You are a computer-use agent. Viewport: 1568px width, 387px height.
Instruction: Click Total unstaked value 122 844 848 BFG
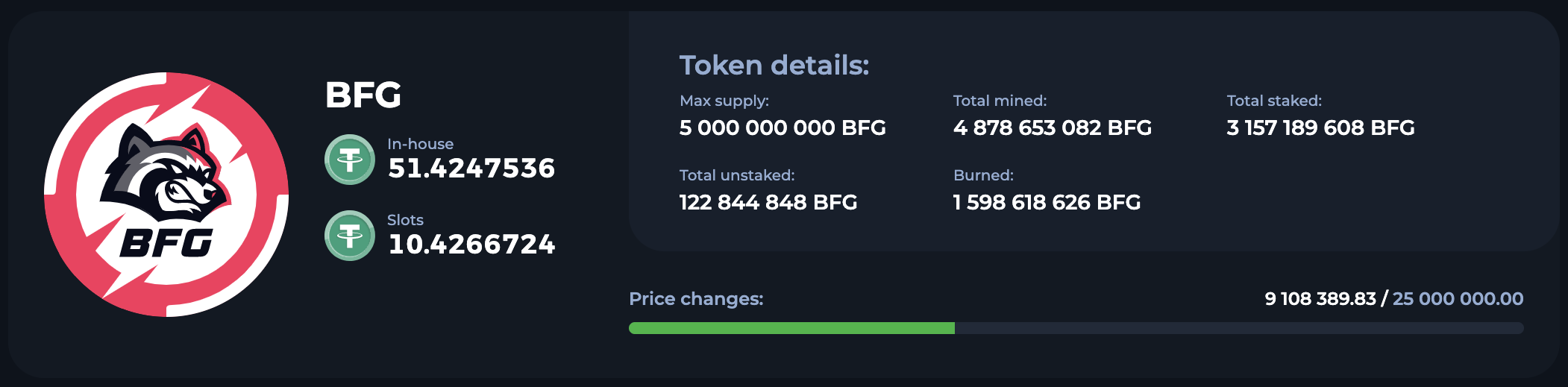pyautogui.click(x=768, y=202)
